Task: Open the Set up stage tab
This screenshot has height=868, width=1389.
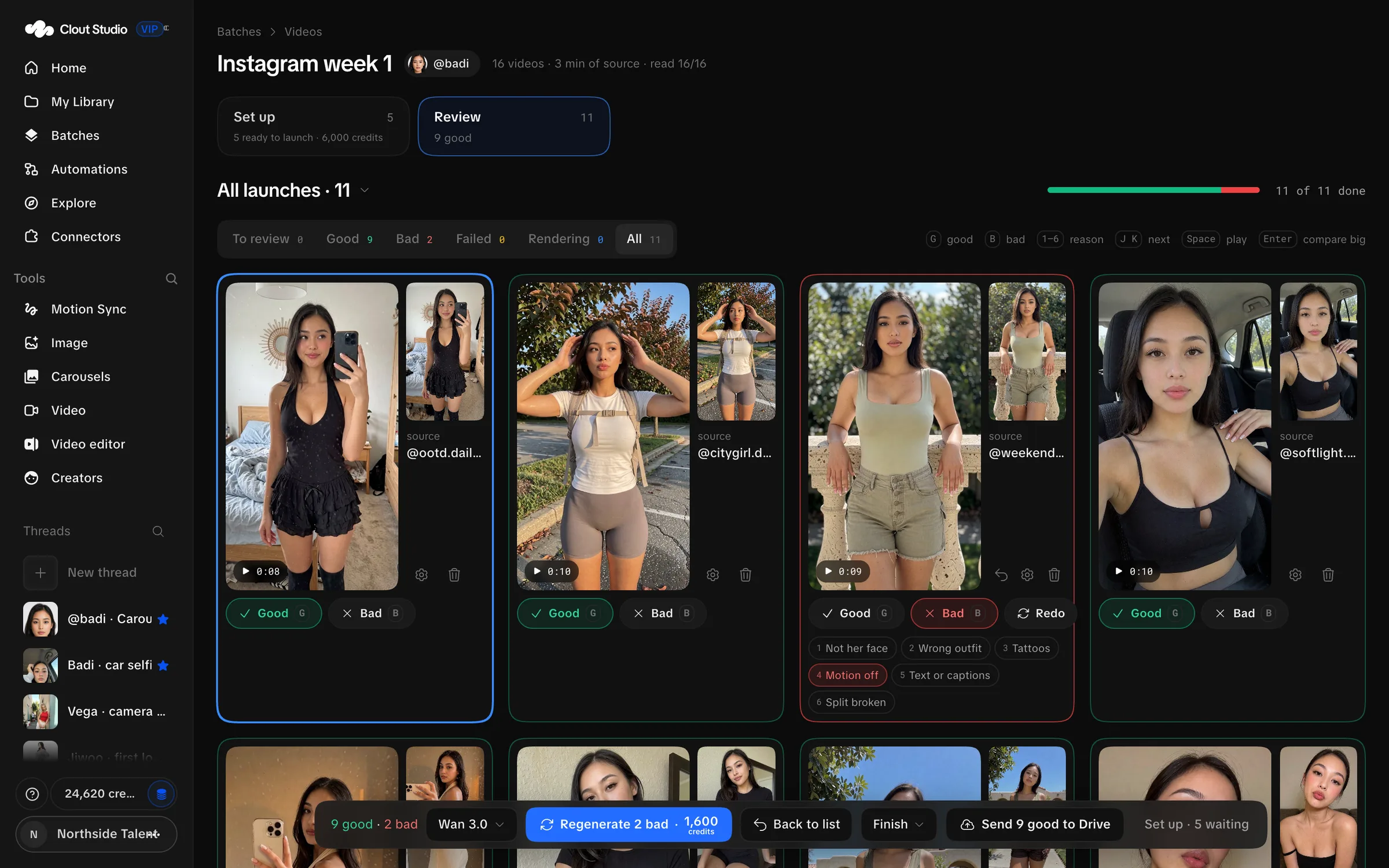Action: [x=313, y=126]
